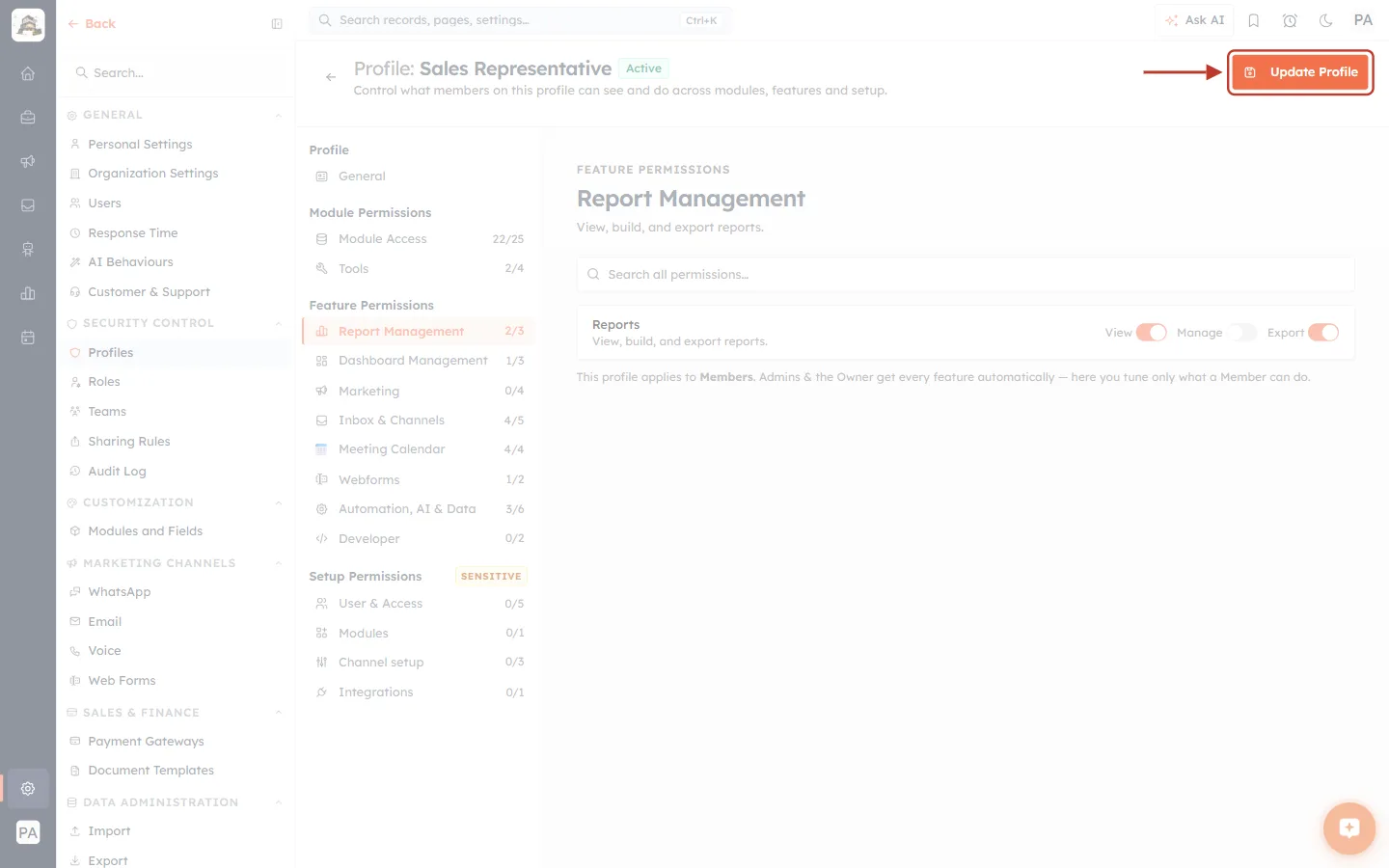
Task: Click the Search all permissions field
Action: pyautogui.click(x=966, y=275)
